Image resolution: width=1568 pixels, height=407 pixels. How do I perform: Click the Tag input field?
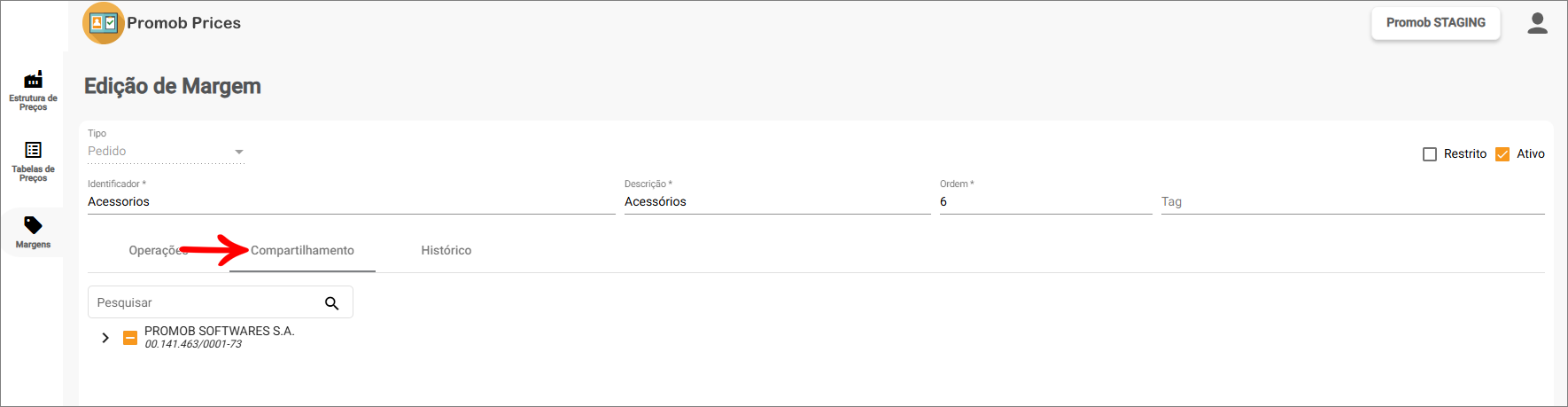click(x=1352, y=202)
